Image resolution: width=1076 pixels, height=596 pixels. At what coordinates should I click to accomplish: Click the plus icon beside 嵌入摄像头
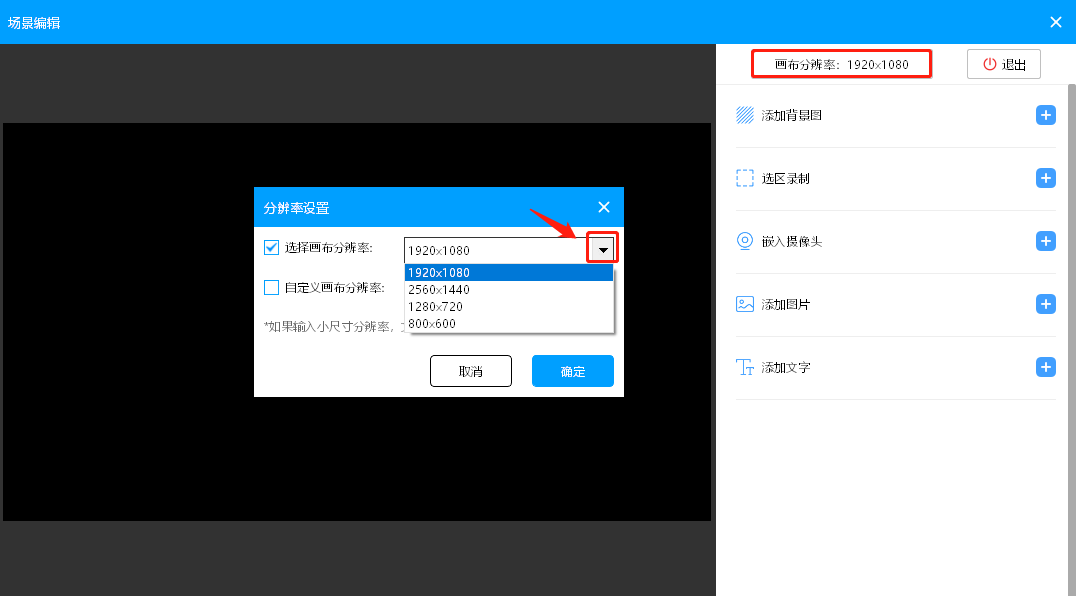(x=1046, y=241)
